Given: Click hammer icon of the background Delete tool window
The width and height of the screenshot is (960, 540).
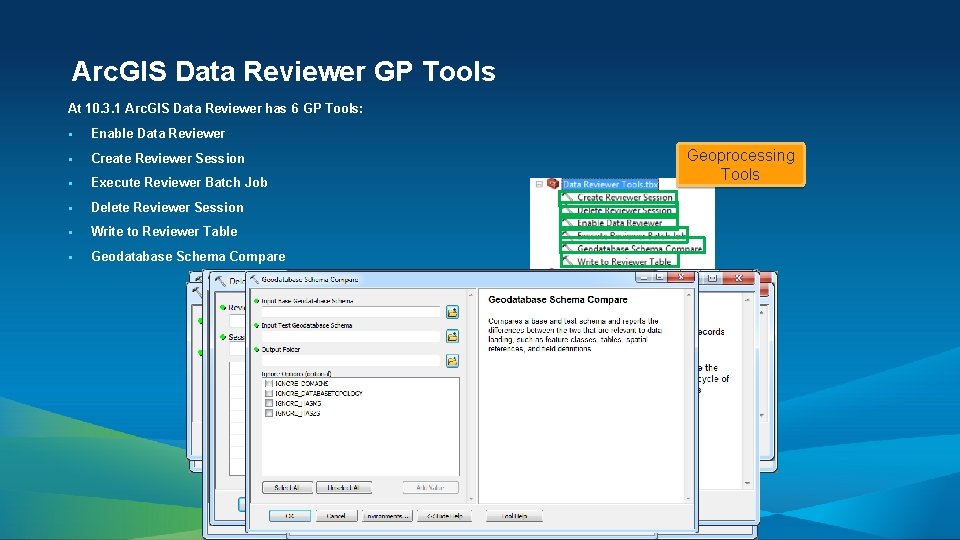Looking at the screenshot, I should pyautogui.click(x=220, y=281).
